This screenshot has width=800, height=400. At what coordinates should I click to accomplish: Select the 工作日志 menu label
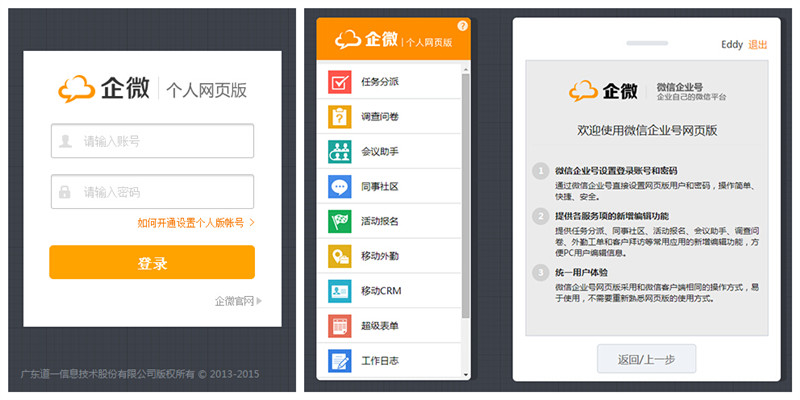380,361
